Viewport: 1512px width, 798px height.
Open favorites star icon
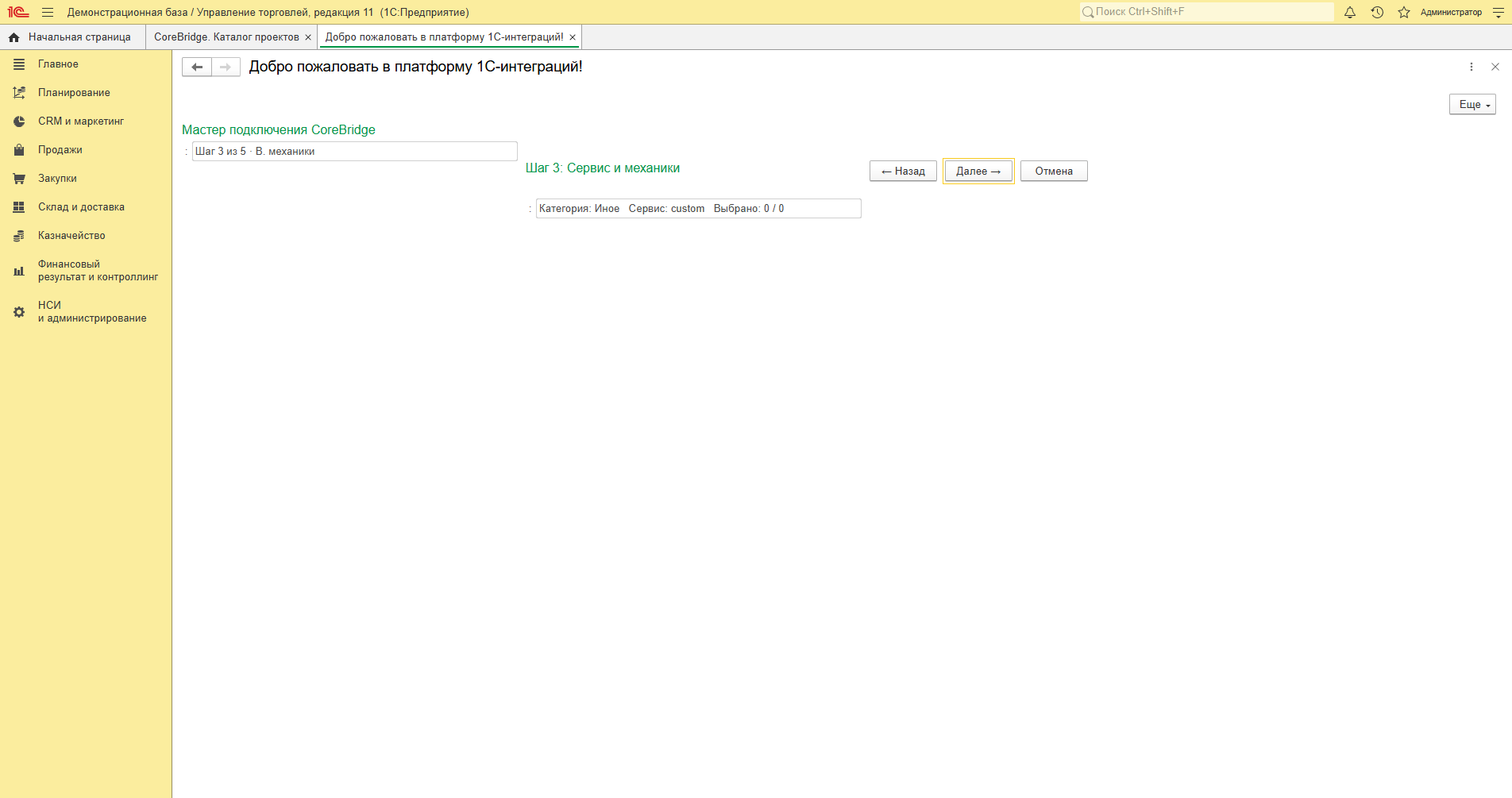point(1404,12)
